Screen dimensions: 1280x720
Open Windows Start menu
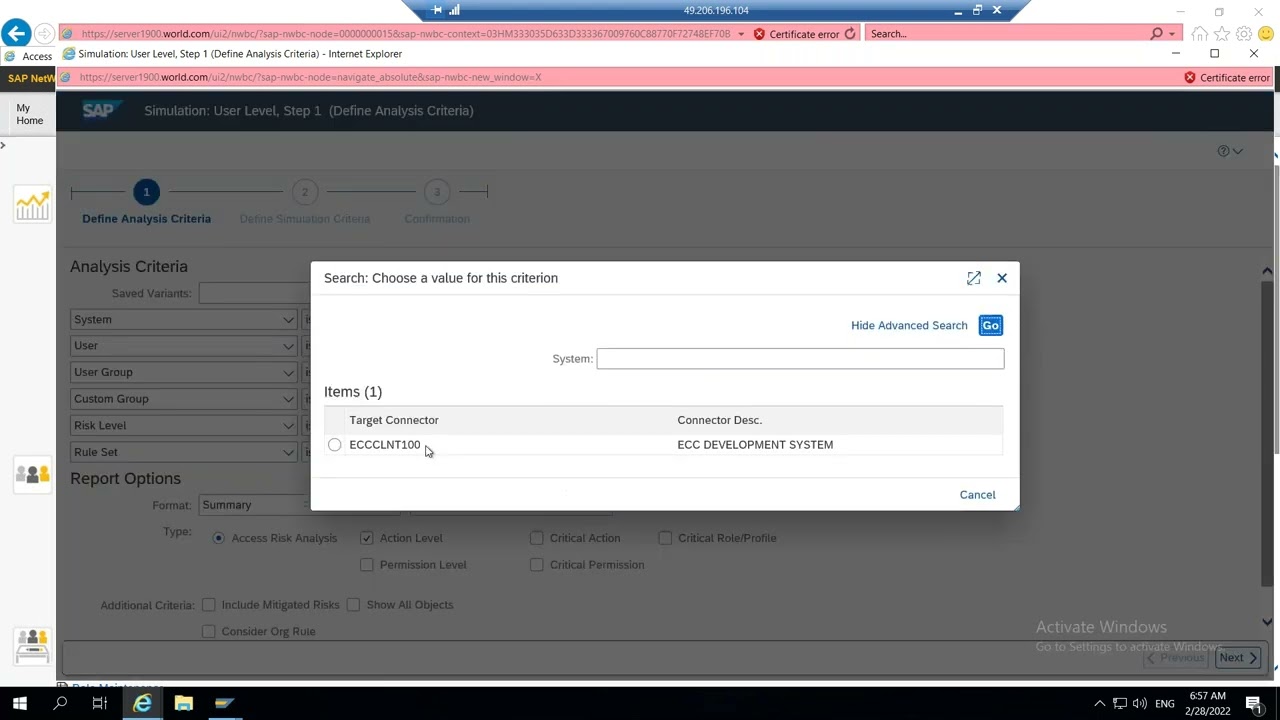[20, 703]
